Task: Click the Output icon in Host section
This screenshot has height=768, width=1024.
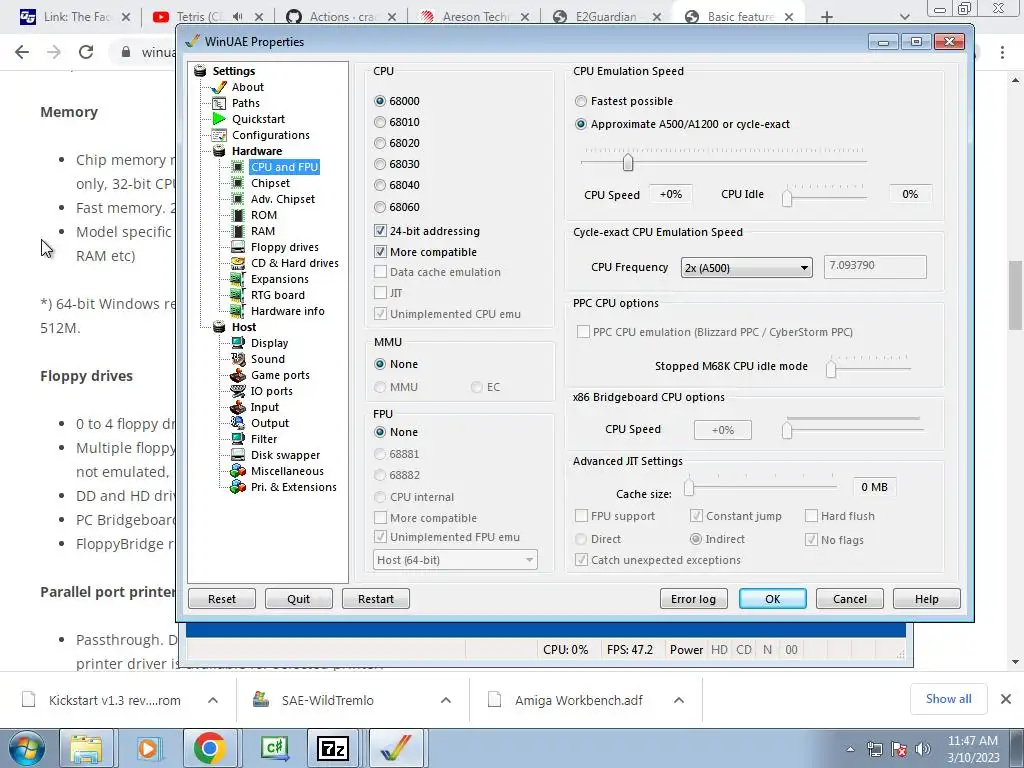Action: coord(238,423)
